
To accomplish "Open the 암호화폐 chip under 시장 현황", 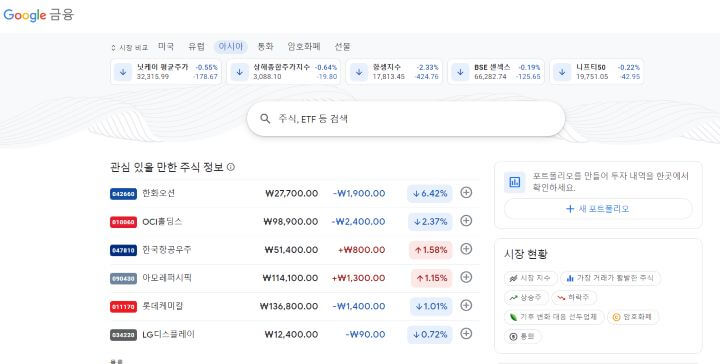I will (632, 317).
